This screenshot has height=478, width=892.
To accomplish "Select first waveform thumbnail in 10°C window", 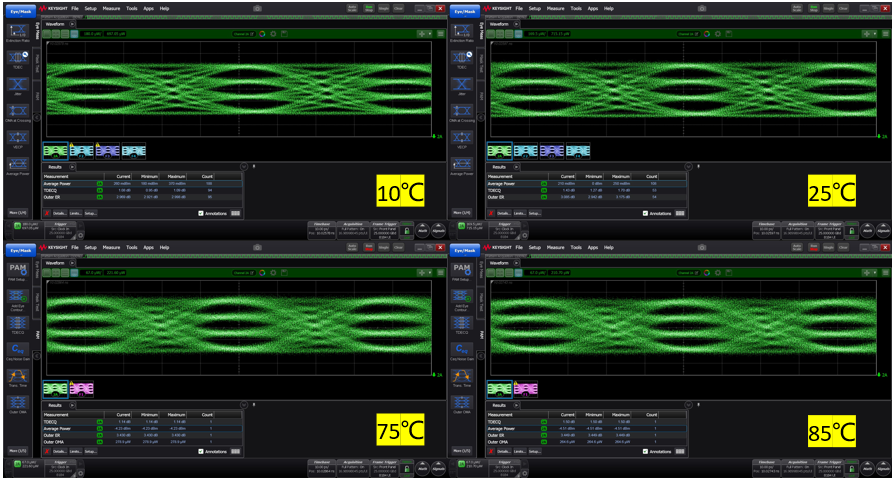I will [54, 151].
